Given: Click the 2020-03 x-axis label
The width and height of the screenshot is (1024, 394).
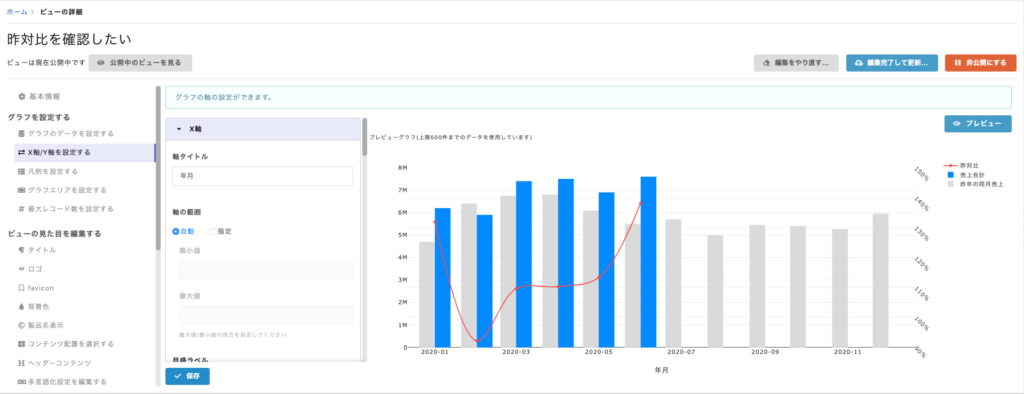Looking at the screenshot, I should pyautogui.click(x=516, y=352).
